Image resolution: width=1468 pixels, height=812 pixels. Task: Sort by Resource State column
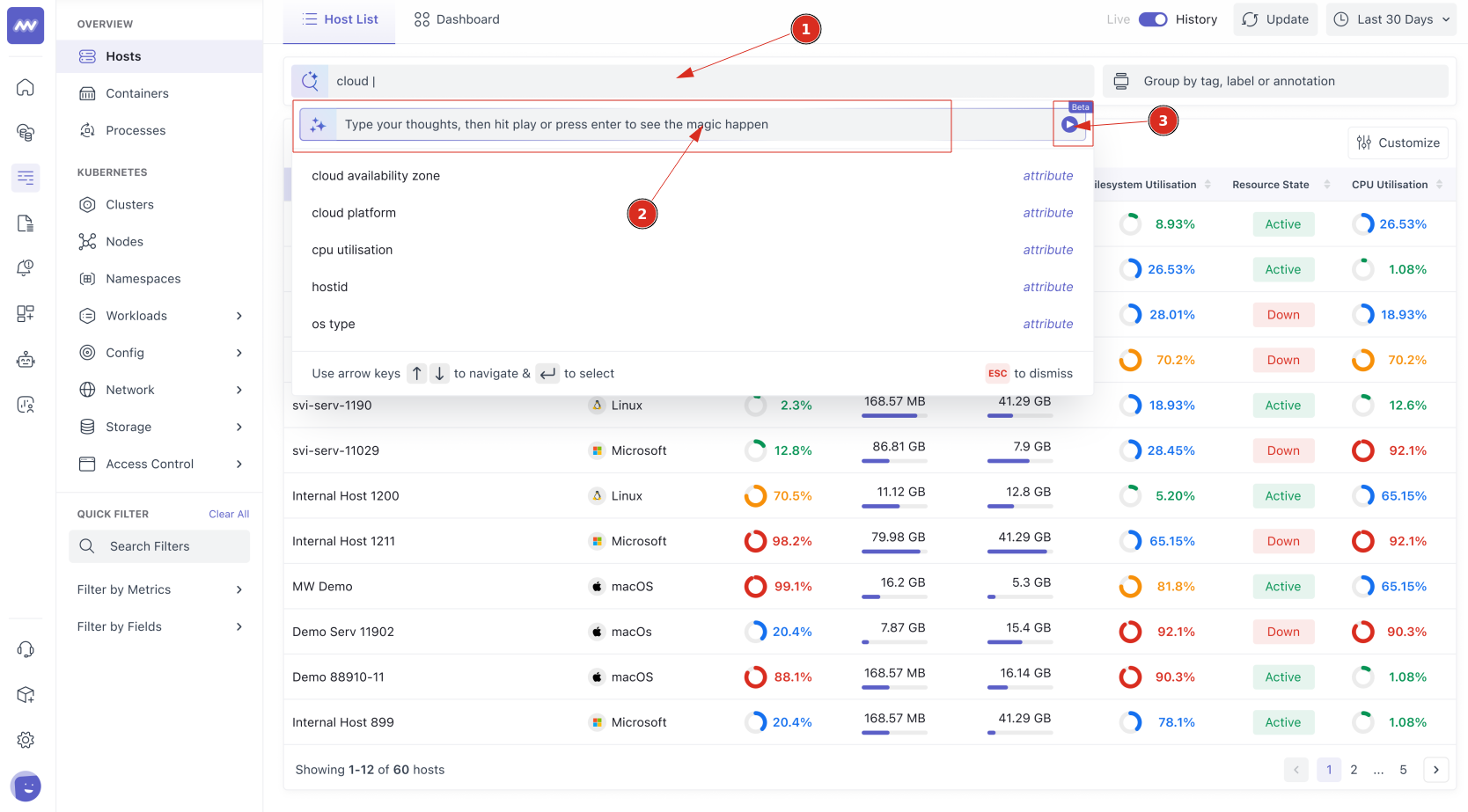tap(1327, 185)
